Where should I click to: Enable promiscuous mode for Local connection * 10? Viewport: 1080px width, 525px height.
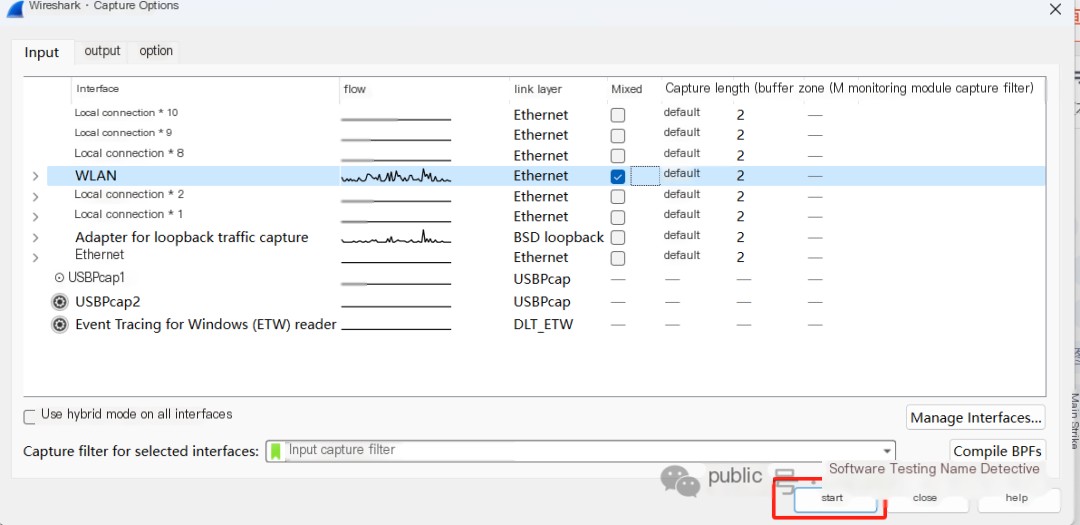(x=618, y=115)
